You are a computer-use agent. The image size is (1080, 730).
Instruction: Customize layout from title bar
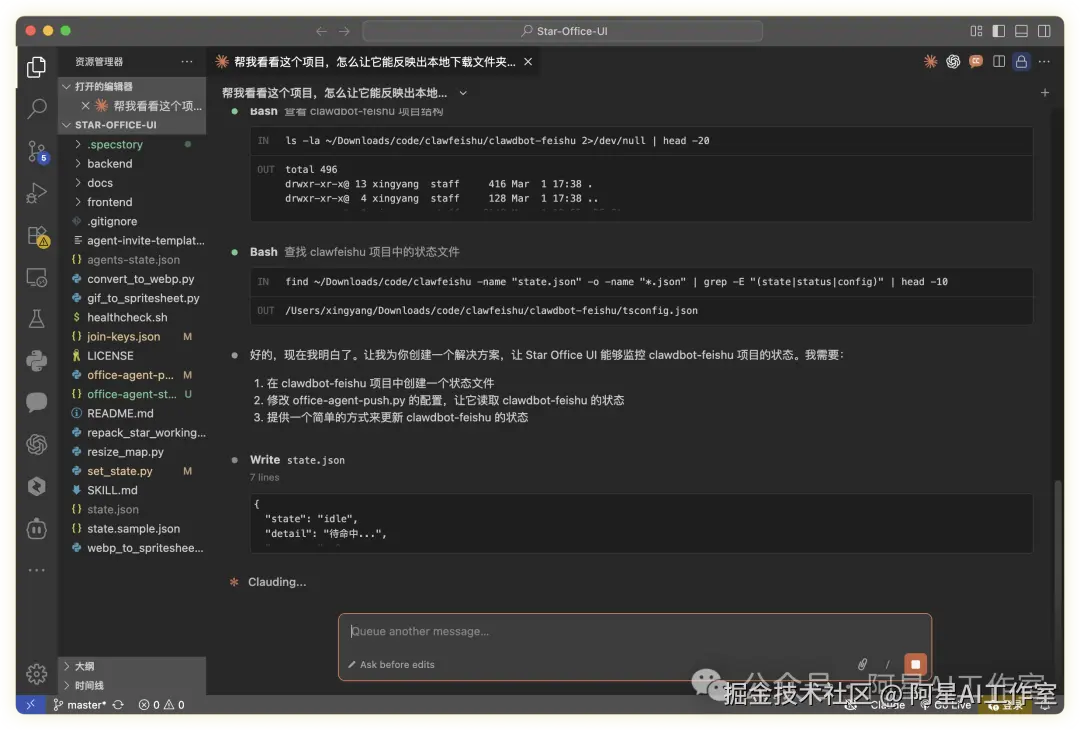pos(976,31)
